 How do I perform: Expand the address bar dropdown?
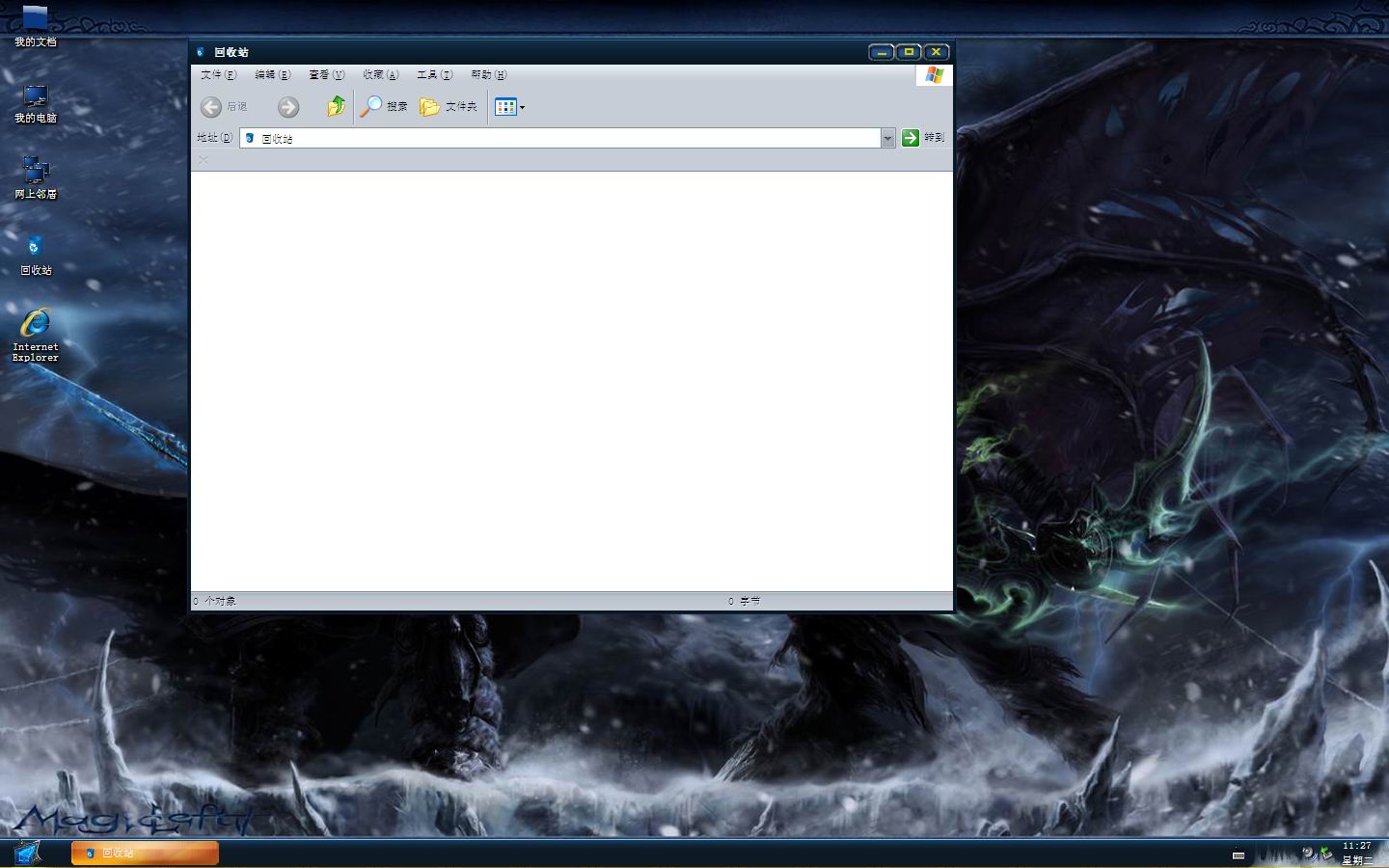(x=887, y=138)
